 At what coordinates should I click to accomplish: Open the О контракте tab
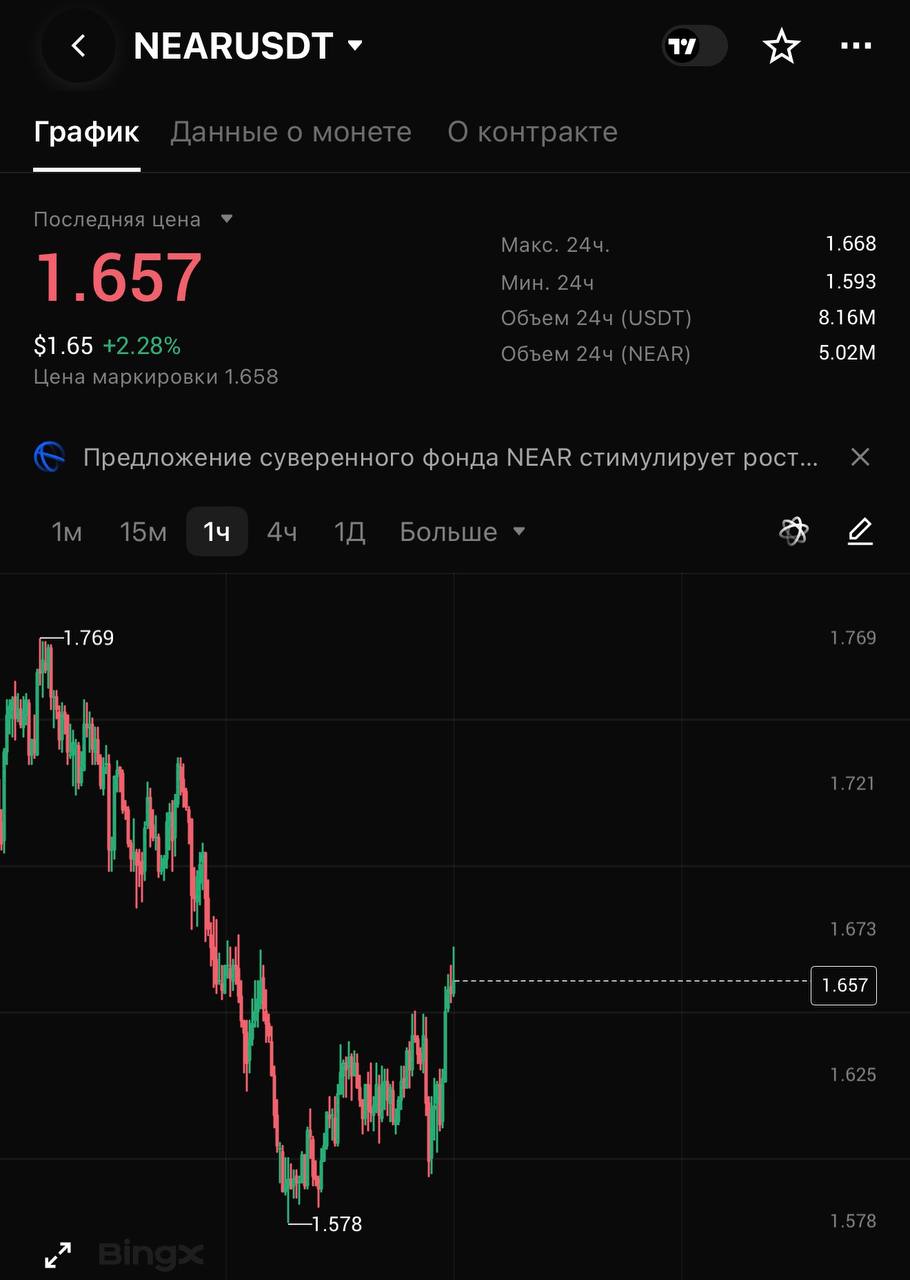[x=532, y=132]
